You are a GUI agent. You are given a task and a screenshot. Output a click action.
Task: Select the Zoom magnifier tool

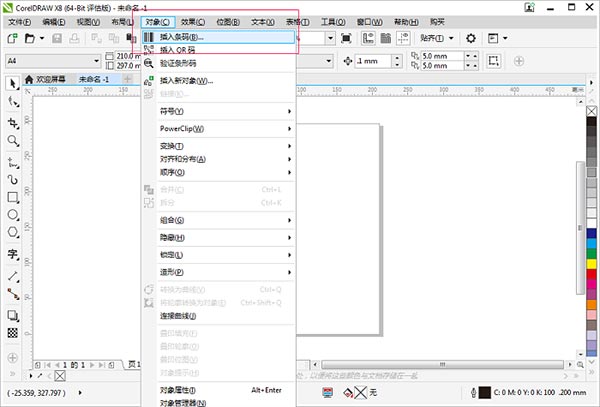(x=13, y=140)
